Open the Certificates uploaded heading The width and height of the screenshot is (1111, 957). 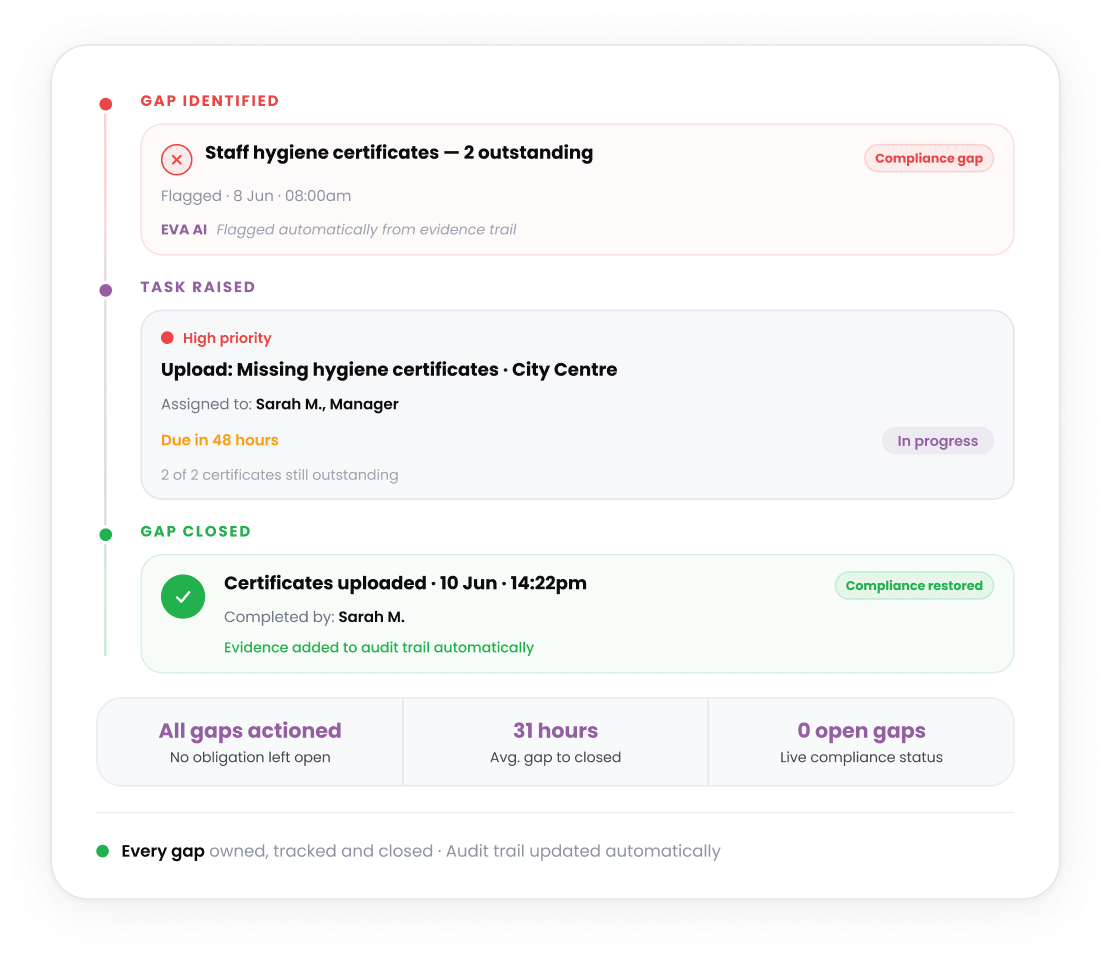coord(405,583)
